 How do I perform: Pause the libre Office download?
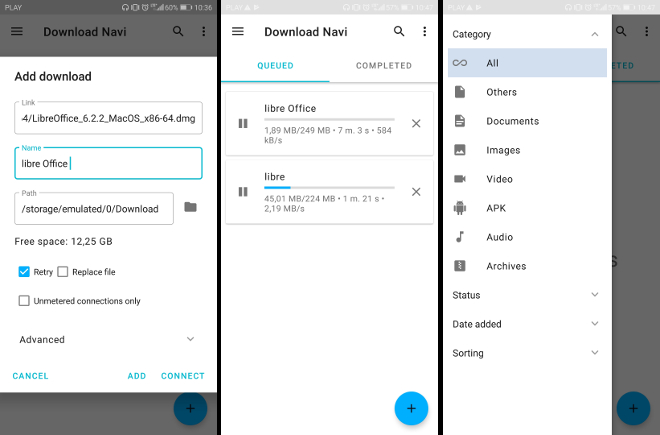coord(243,123)
